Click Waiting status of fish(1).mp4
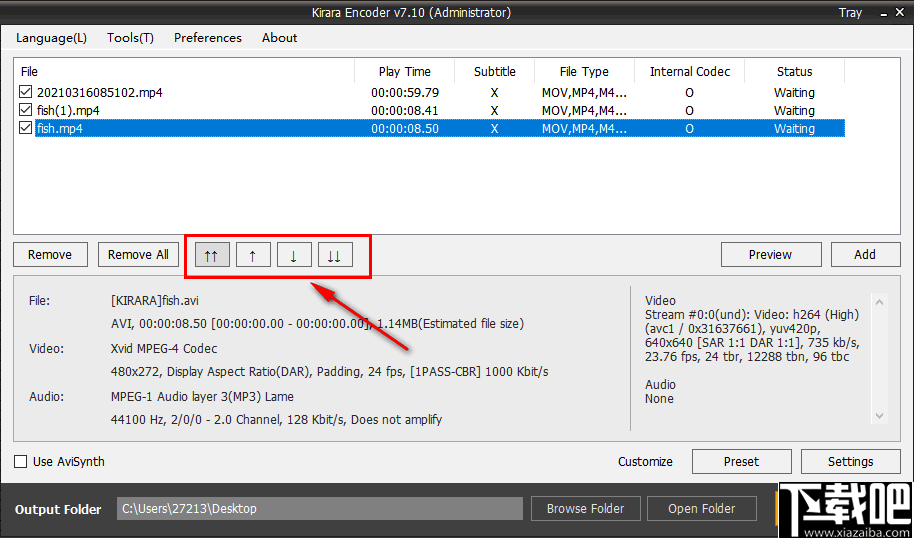The width and height of the screenshot is (914, 538). pos(794,110)
